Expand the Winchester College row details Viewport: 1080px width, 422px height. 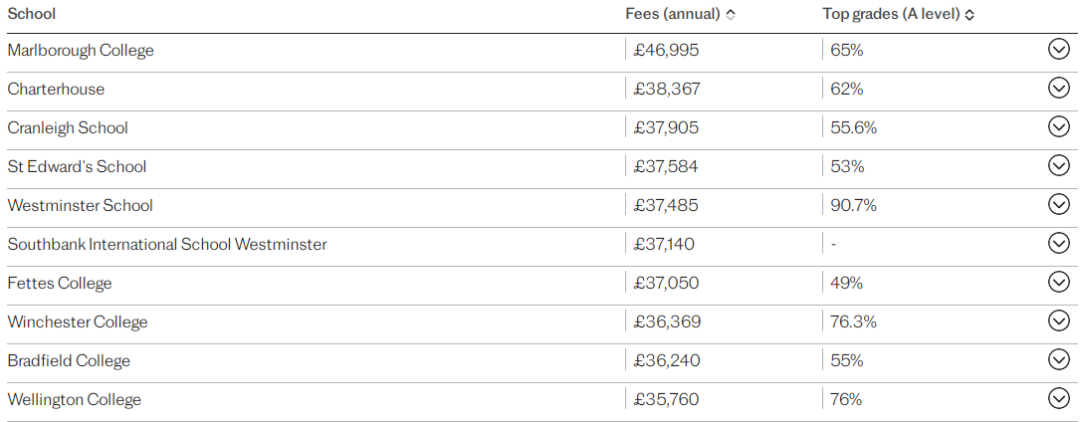click(1058, 321)
